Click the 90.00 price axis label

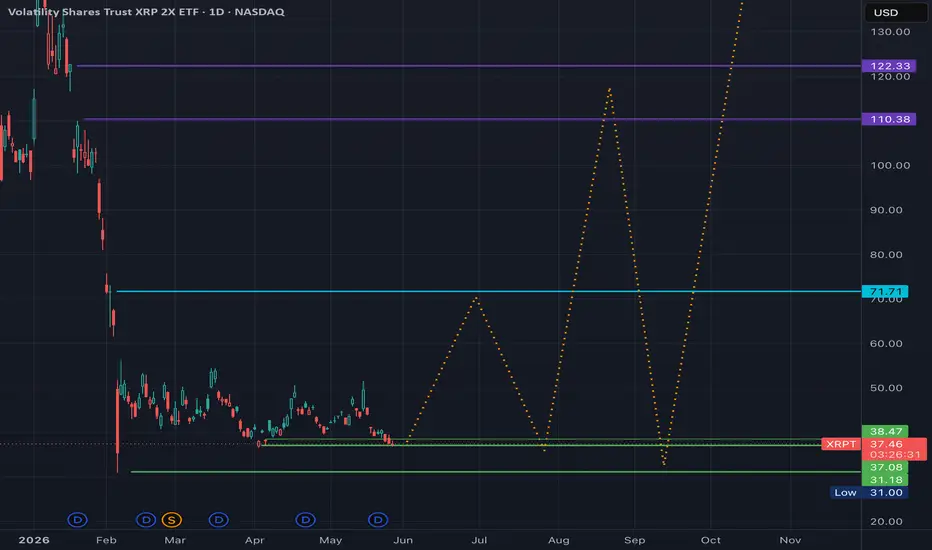click(x=886, y=210)
